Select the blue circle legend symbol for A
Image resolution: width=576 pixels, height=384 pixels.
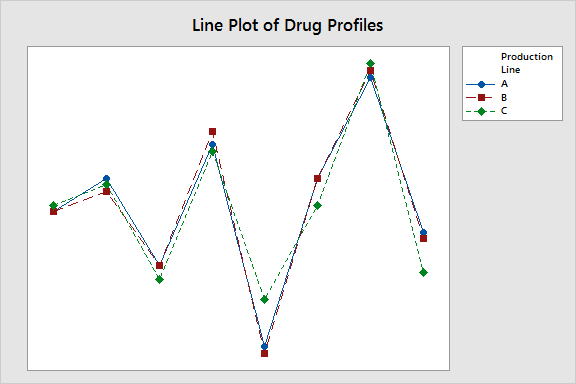click(x=481, y=85)
